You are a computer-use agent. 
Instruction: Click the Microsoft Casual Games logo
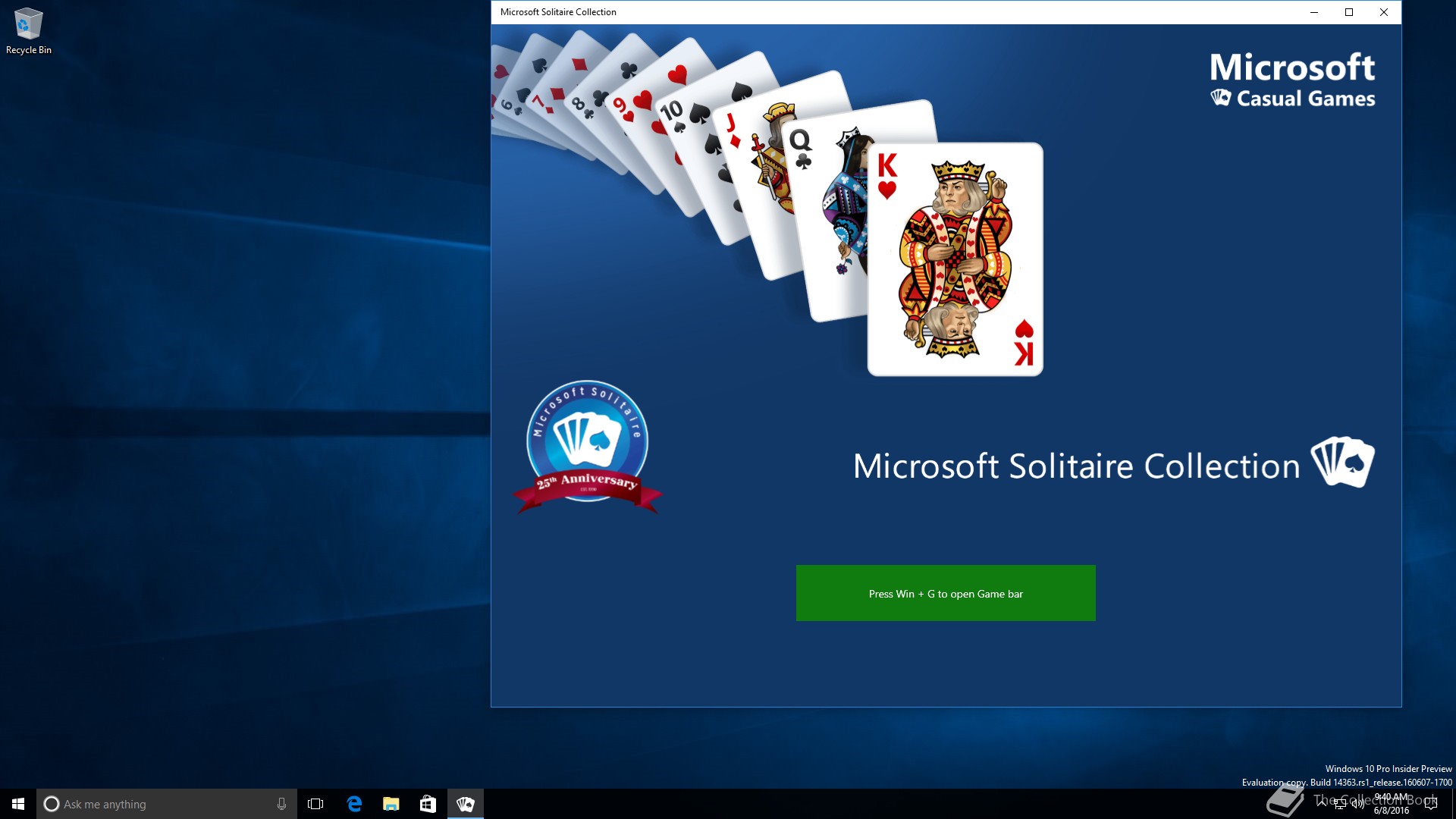[x=1292, y=80]
